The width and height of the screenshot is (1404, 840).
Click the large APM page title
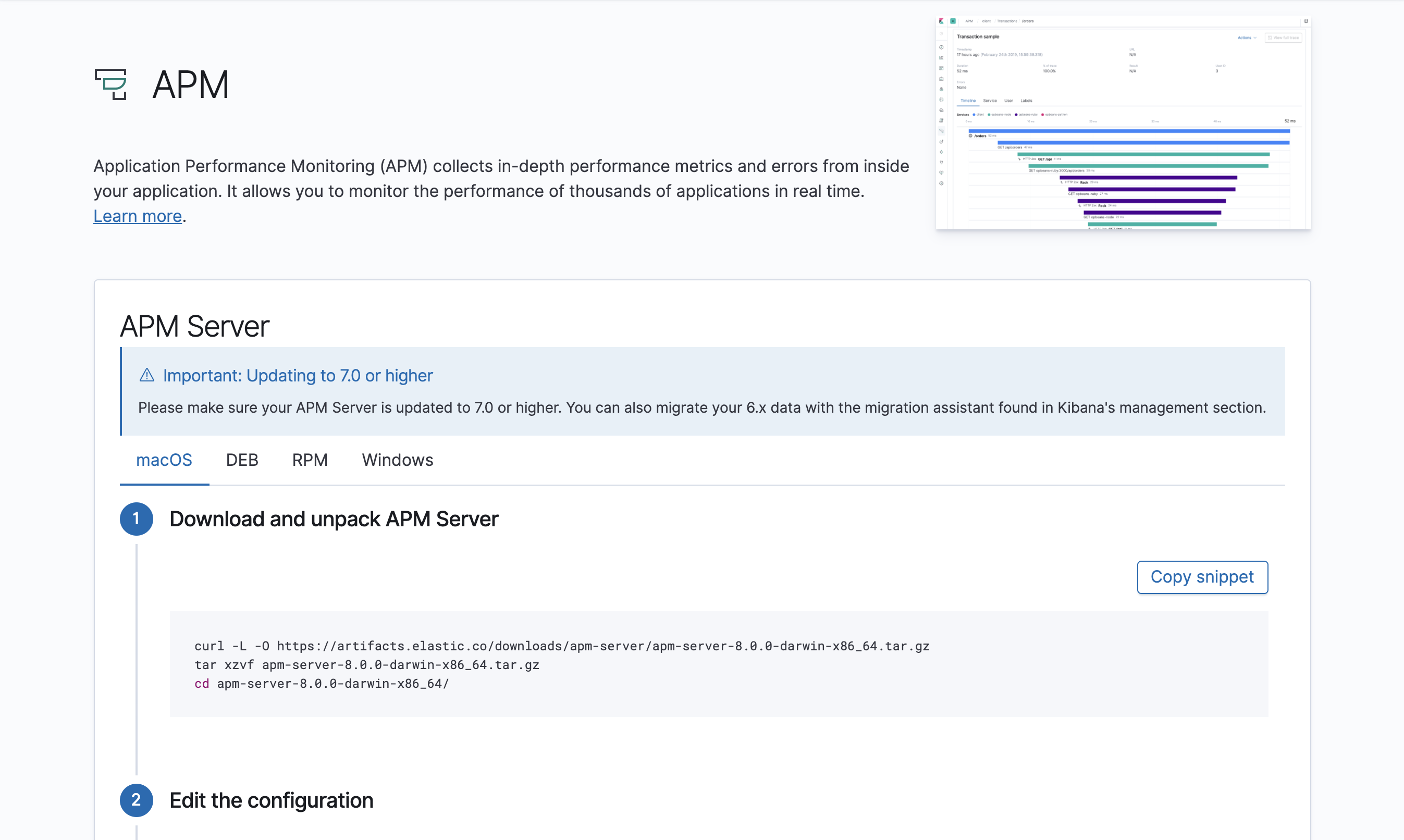[191, 85]
